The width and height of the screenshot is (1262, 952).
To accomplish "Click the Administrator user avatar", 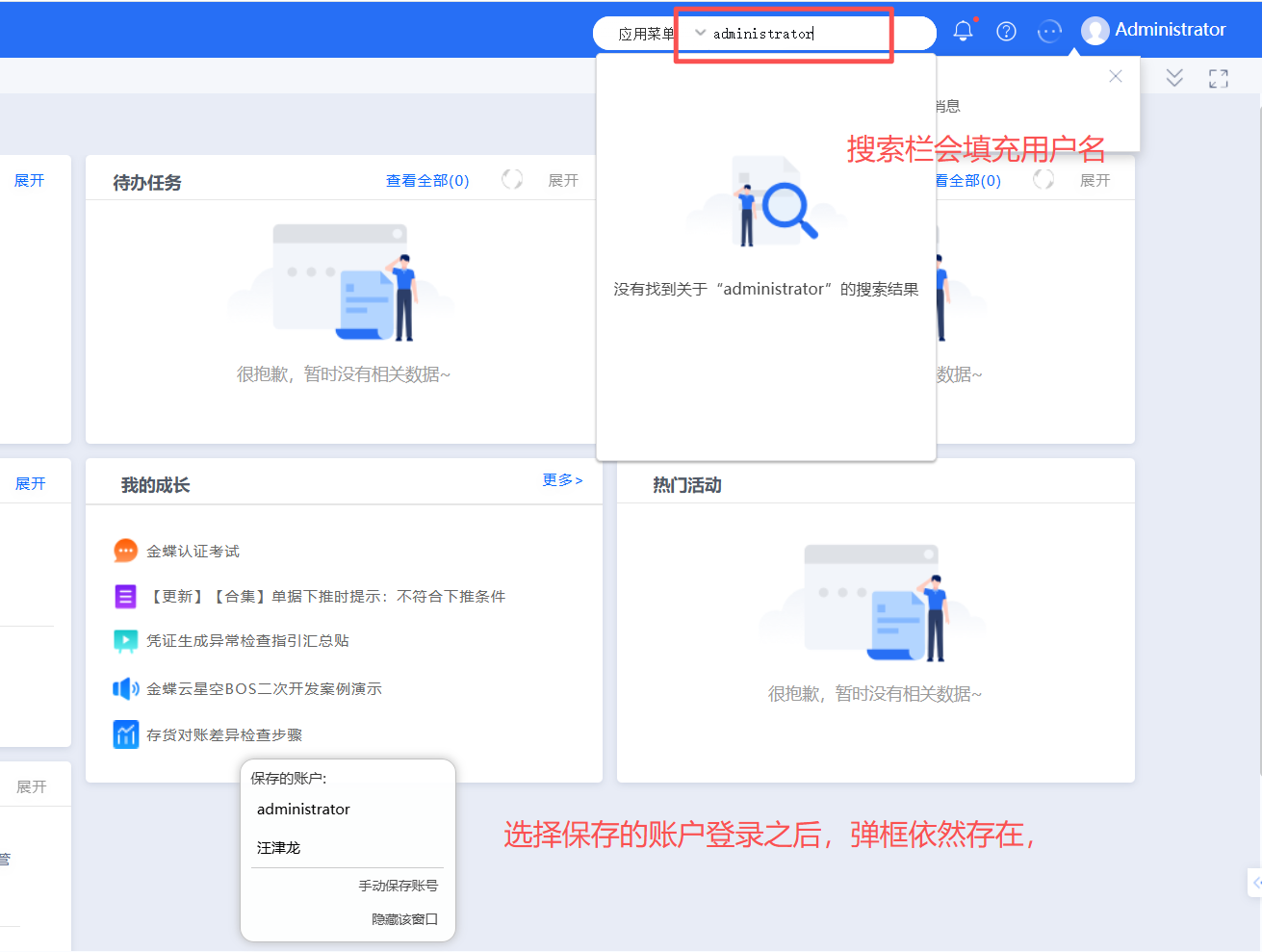I will click(1095, 31).
